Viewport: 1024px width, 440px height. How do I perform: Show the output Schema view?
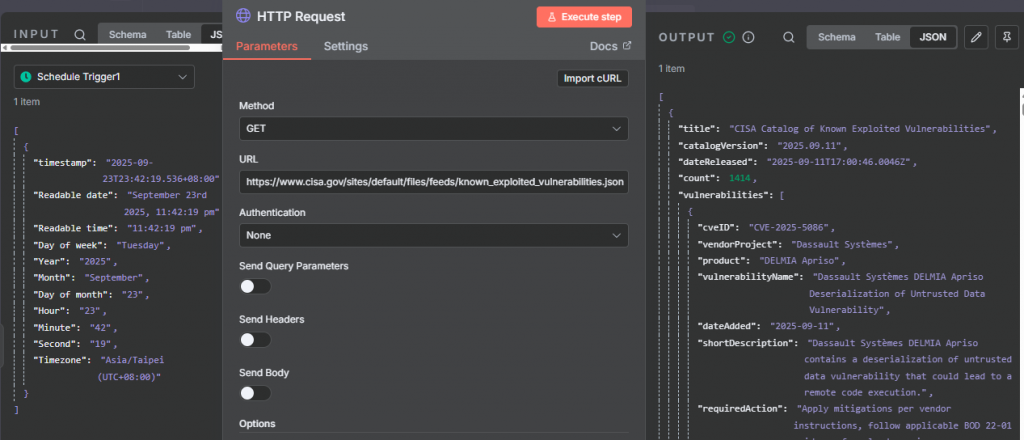click(837, 37)
